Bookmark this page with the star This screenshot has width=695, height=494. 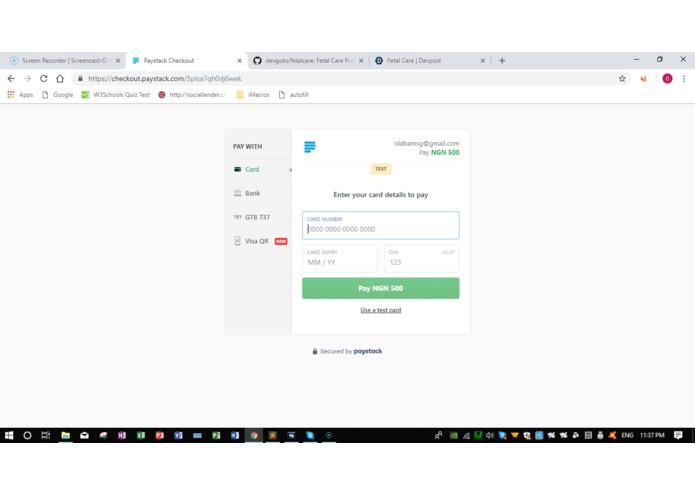pyautogui.click(x=622, y=78)
